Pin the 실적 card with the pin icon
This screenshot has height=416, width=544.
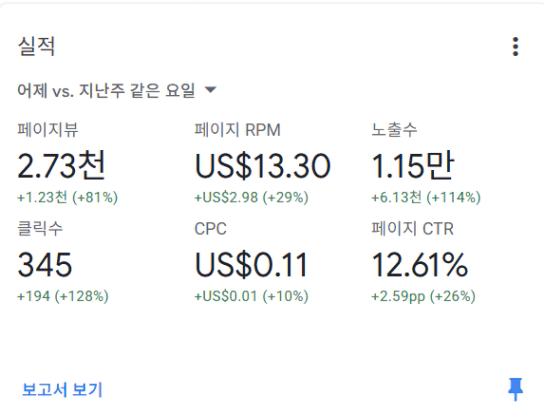click(515, 389)
